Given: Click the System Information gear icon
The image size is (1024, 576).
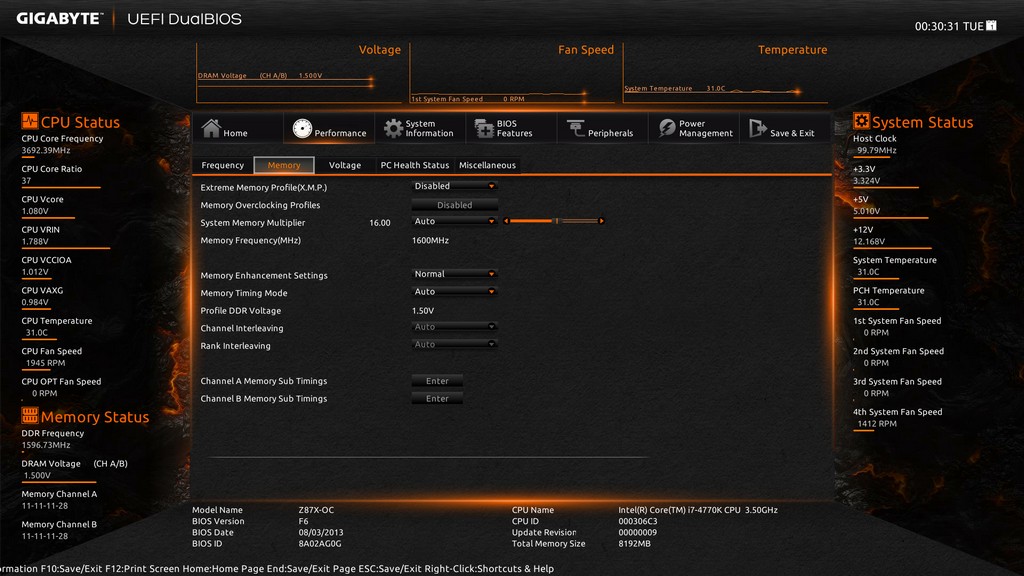Looking at the screenshot, I should tap(393, 128).
